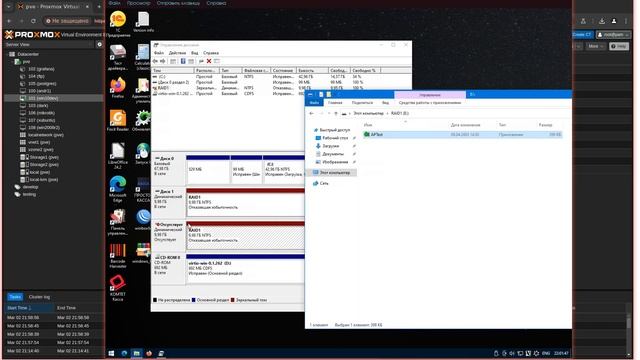Open the Вид ribbon tab in File Explorer
This screenshot has height=360, width=640.
pos(385,103)
